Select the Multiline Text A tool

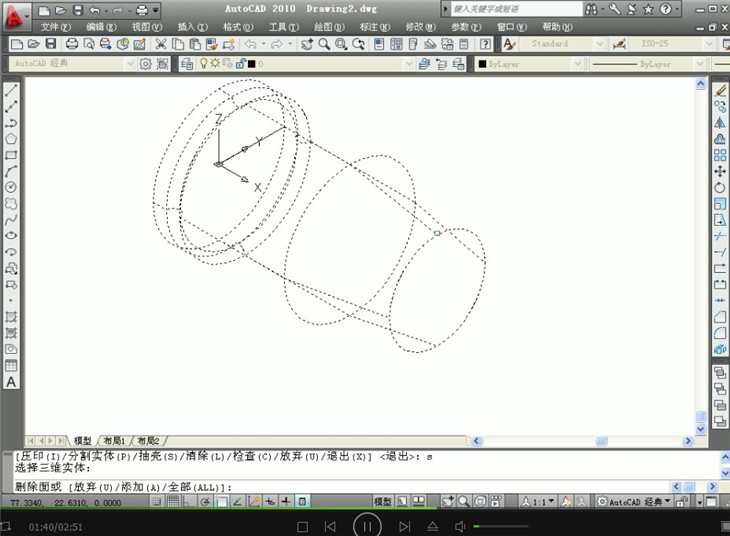pyautogui.click(x=11, y=382)
